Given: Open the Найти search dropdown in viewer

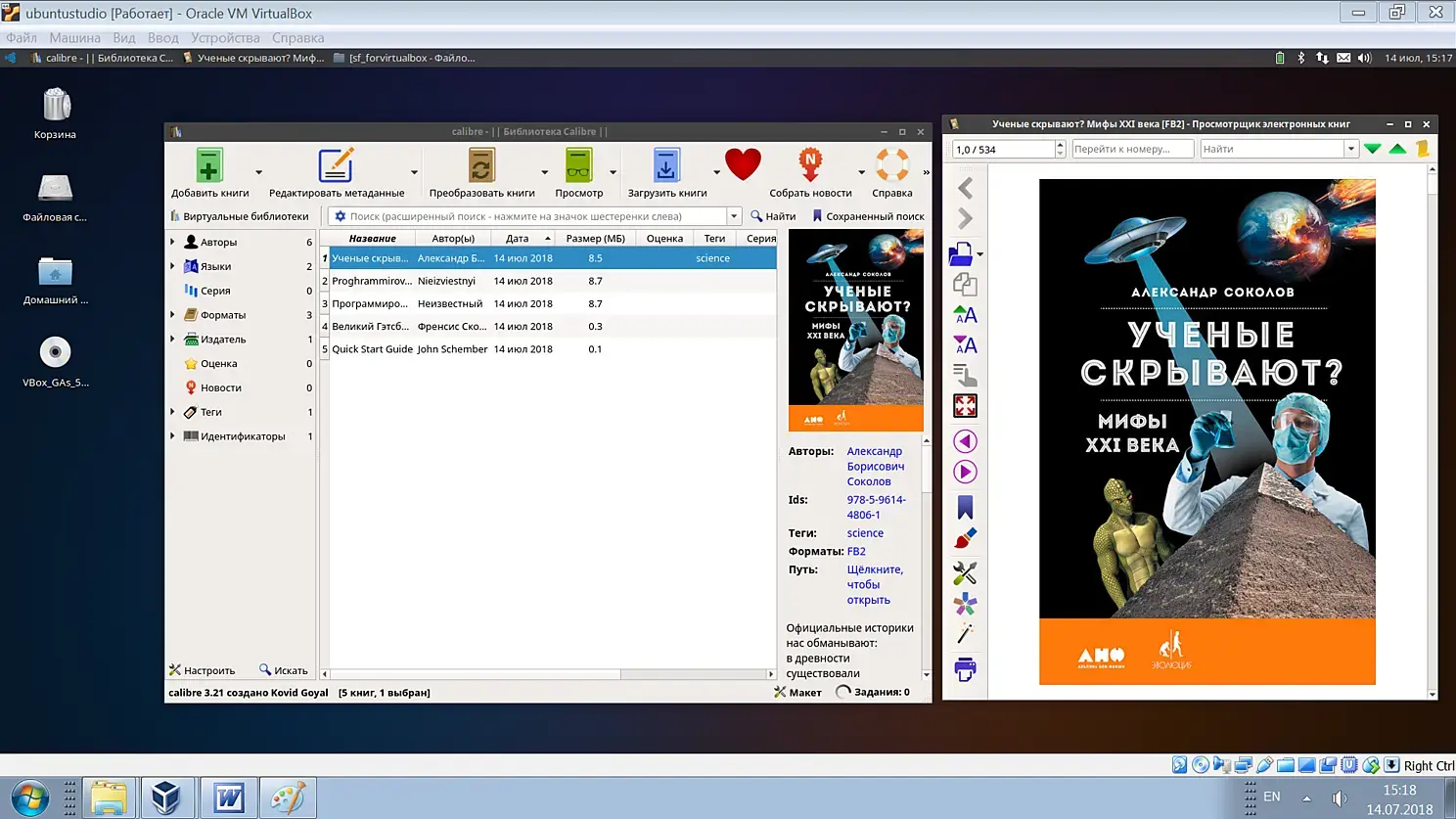Looking at the screenshot, I should click(1350, 149).
